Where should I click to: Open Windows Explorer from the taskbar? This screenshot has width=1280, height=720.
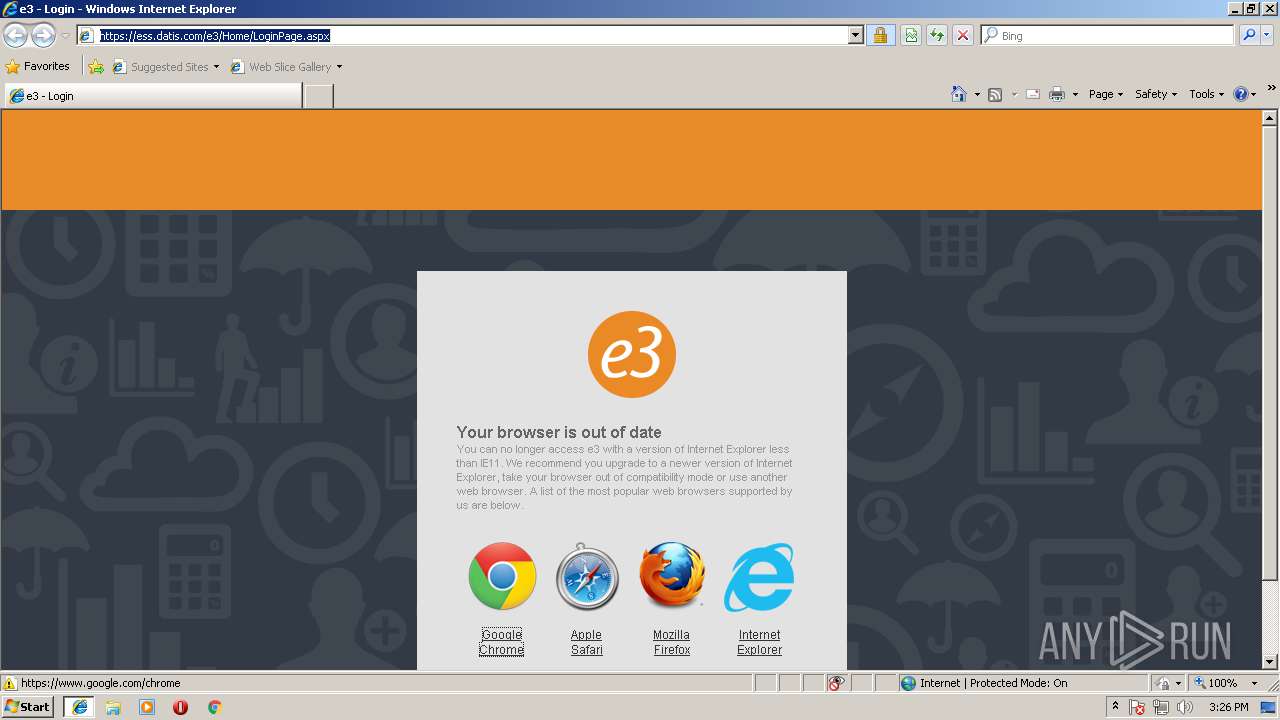[113, 707]
